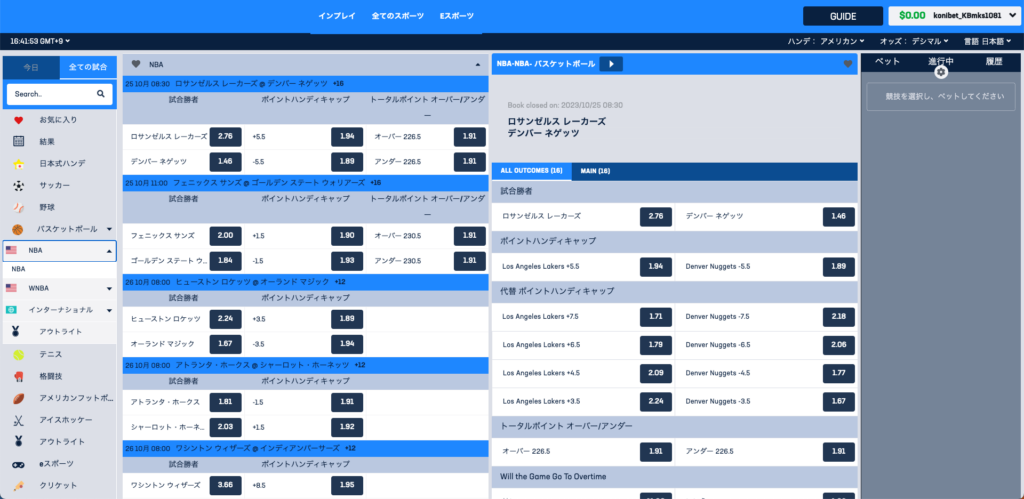The width and height of the screenshot is (1024, 499).
Task: Click the search magnifier icon
Action: coord(101,94)
